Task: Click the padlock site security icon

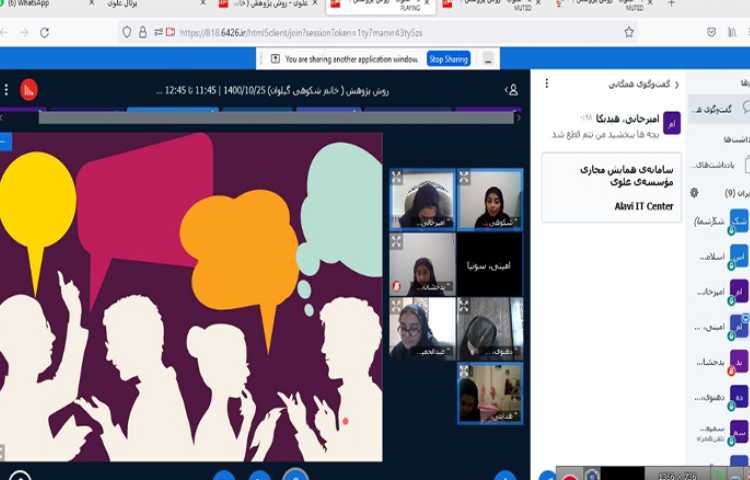Action: tap(143, 32)
